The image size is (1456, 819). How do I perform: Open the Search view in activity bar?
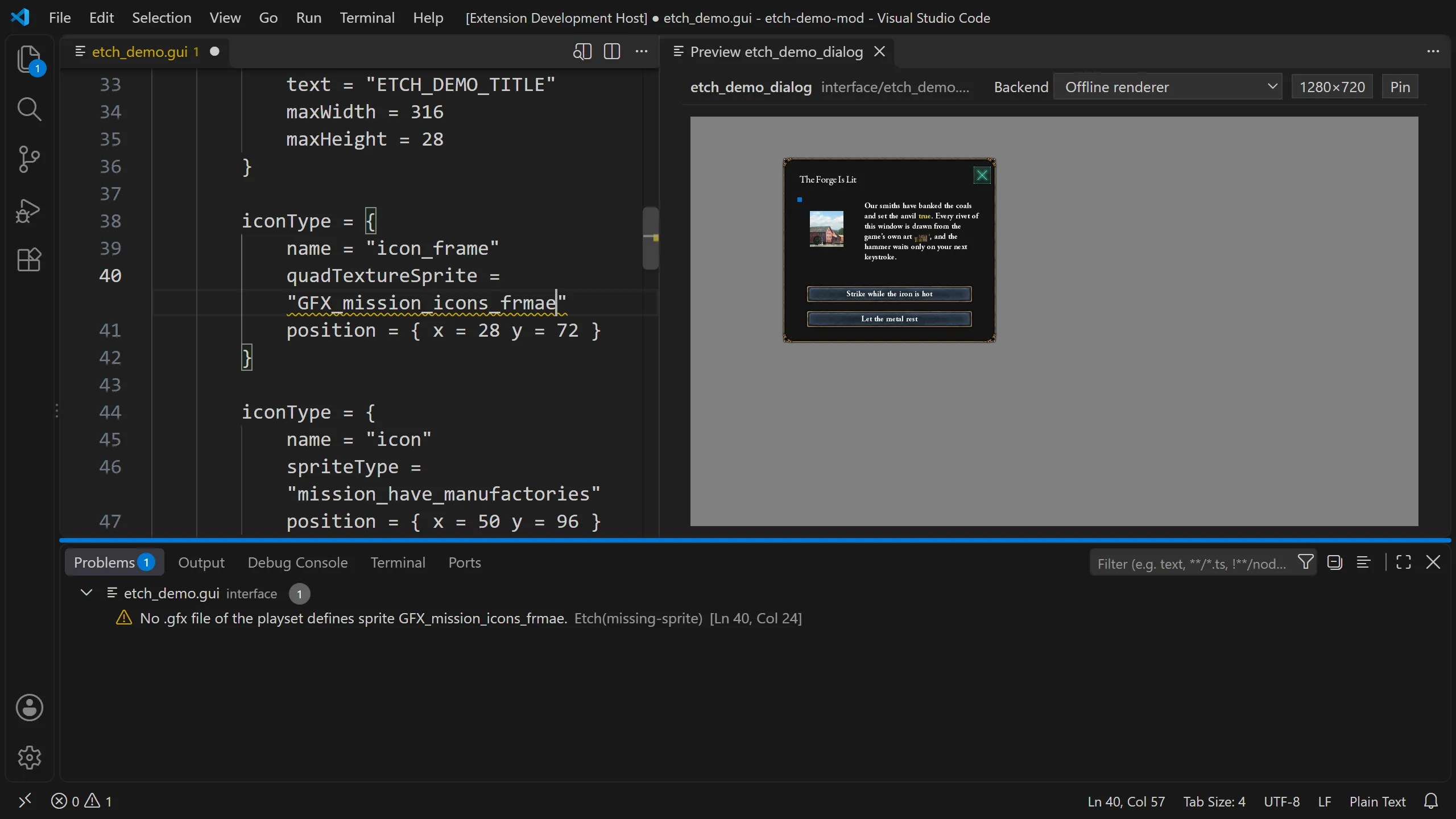click(29, 109)
